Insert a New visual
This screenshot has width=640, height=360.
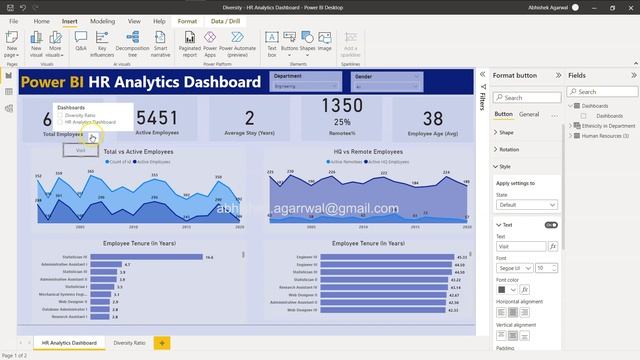[x=36, y=44]
